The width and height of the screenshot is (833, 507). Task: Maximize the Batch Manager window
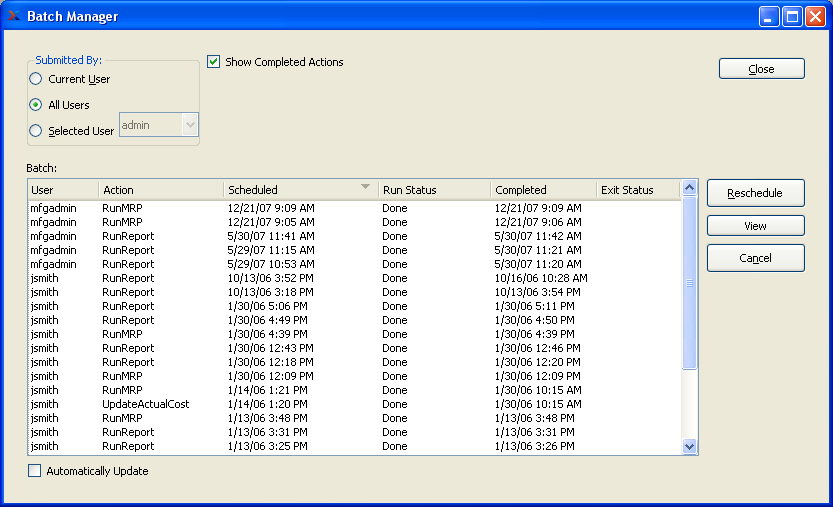click(x=792, y=16)
